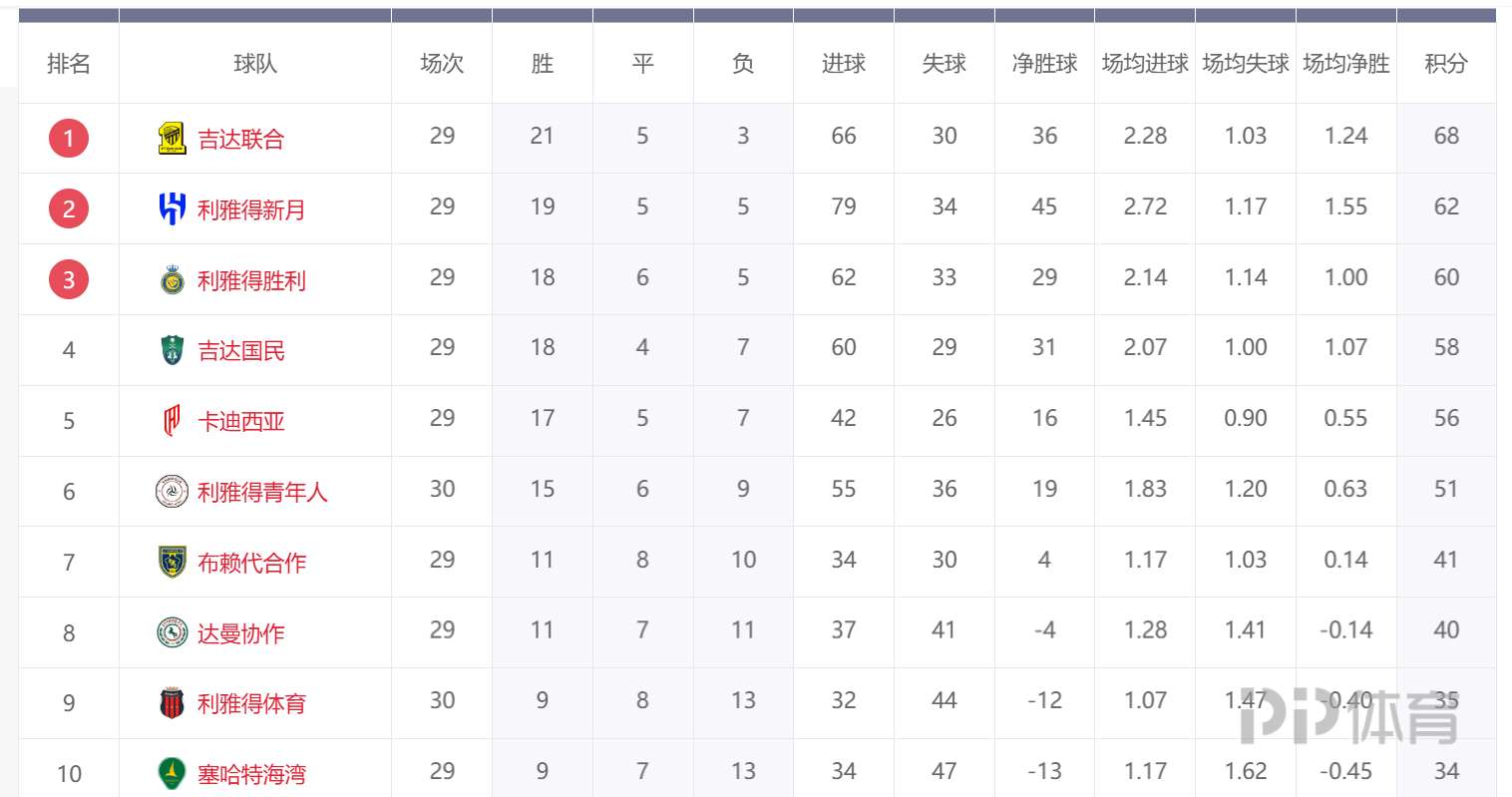1512x797 pixels.
Task: Click the 利雅得体育 red-black shield icon
Action: pos(172,703)
